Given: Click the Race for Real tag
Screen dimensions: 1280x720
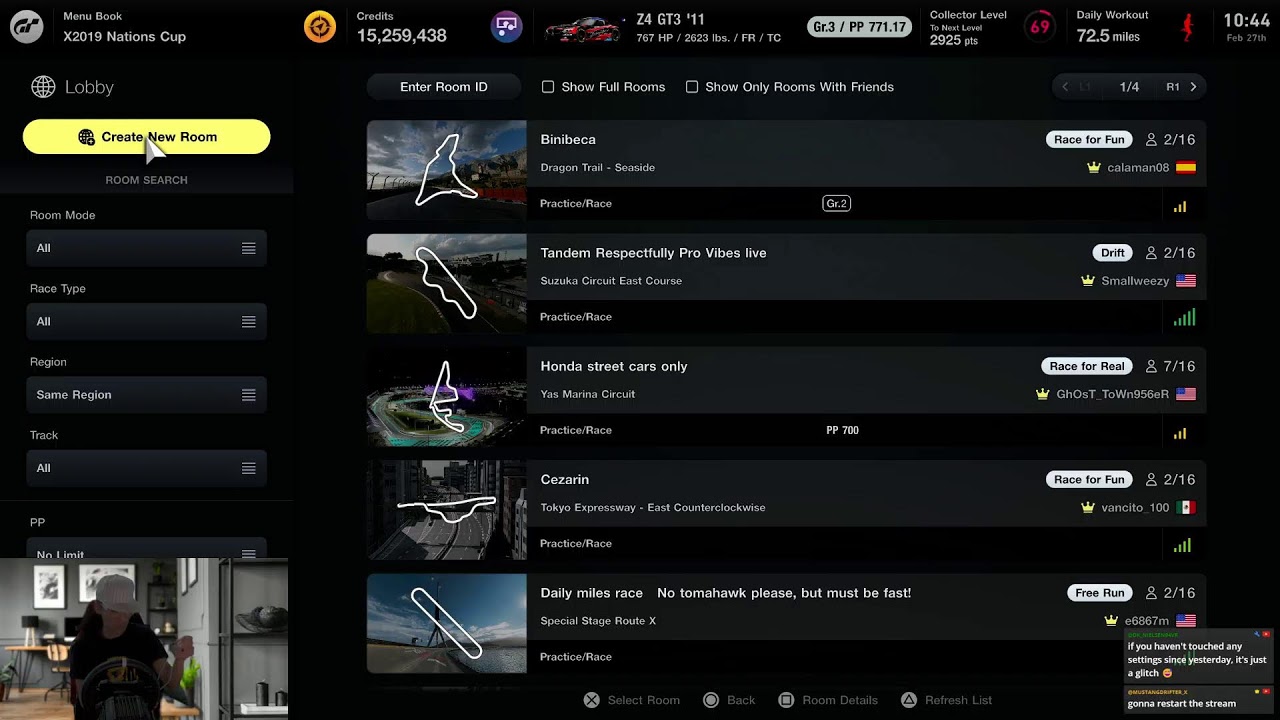Looking at the screenshot, I should point(1087,366).
